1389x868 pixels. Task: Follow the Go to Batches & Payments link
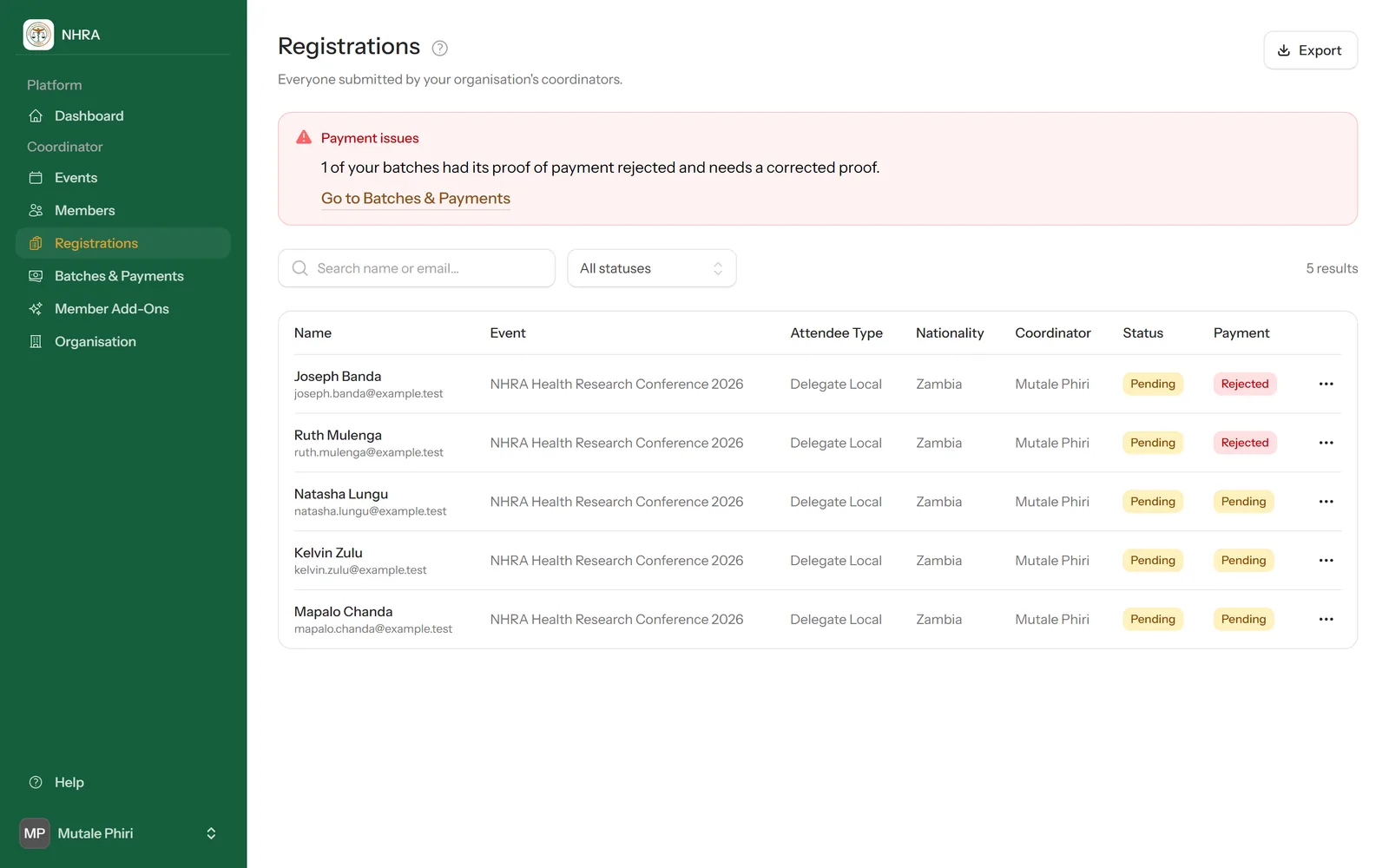(416, 198)
